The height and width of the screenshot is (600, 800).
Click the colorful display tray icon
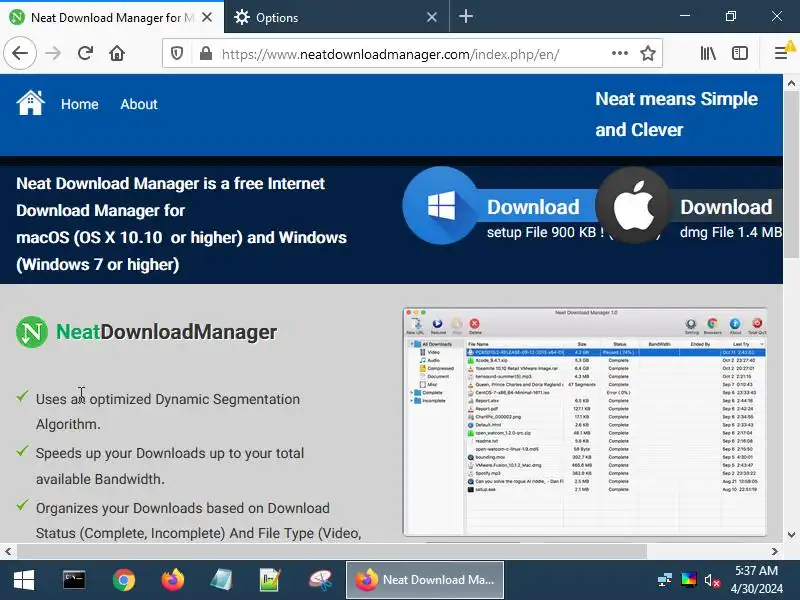pos(688,580)
